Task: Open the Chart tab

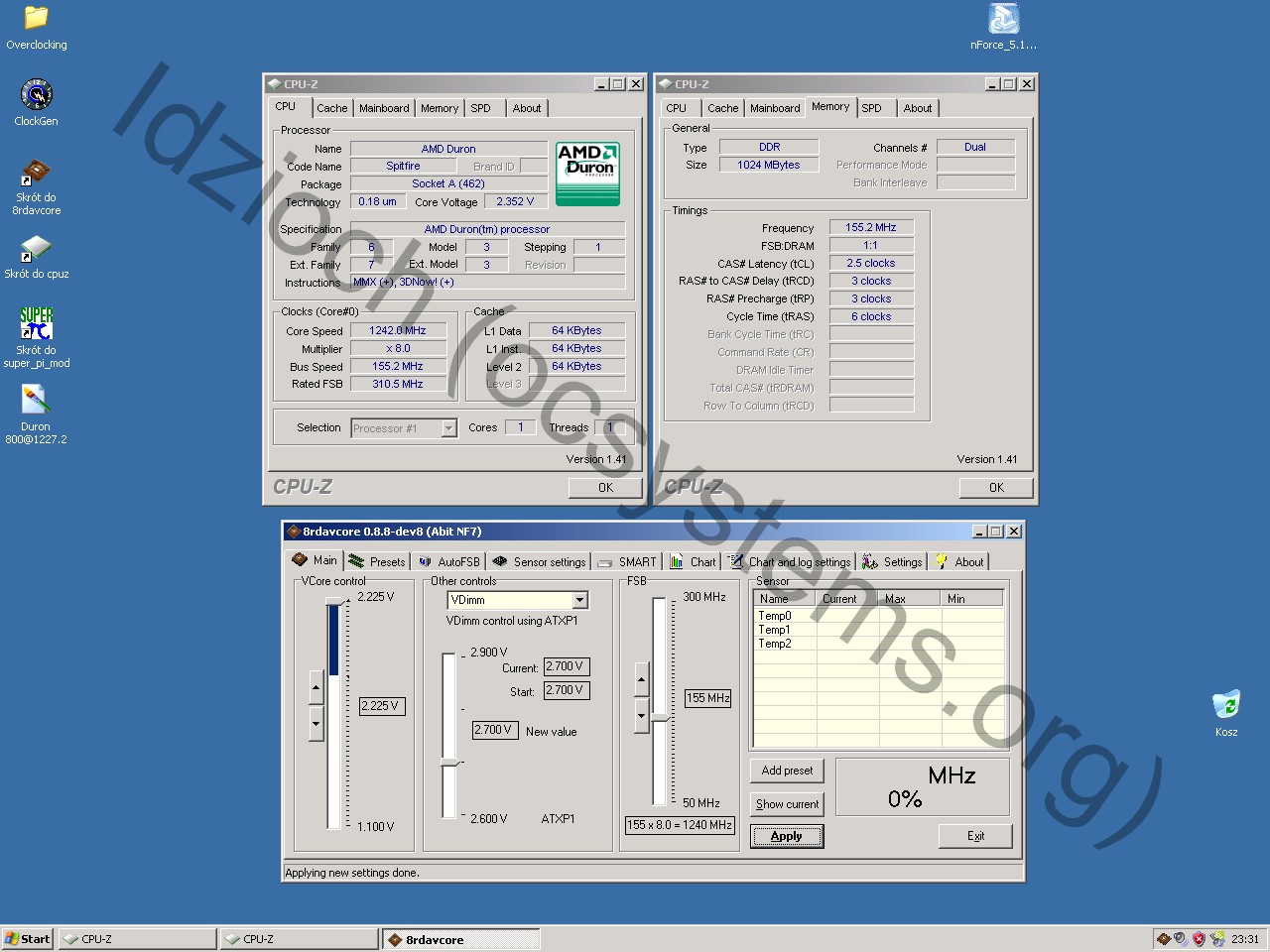Action: tap(693, 561)
